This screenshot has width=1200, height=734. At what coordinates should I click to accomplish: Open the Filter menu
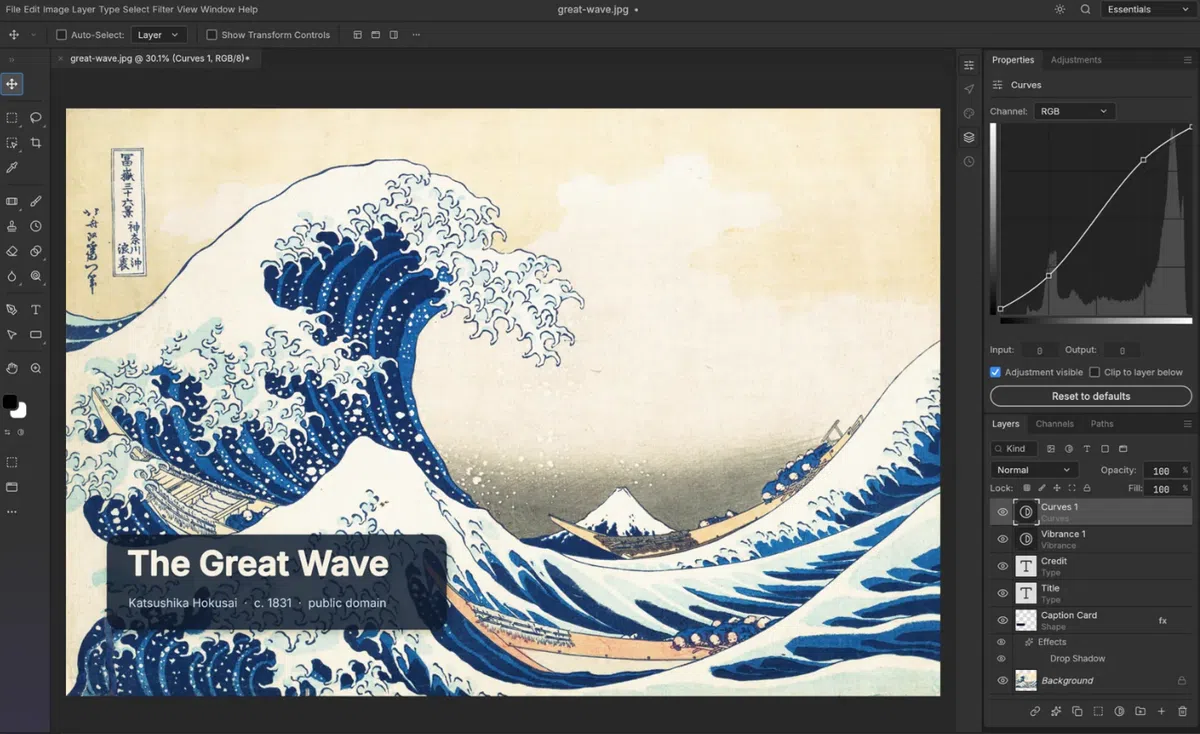pos(163,9)
